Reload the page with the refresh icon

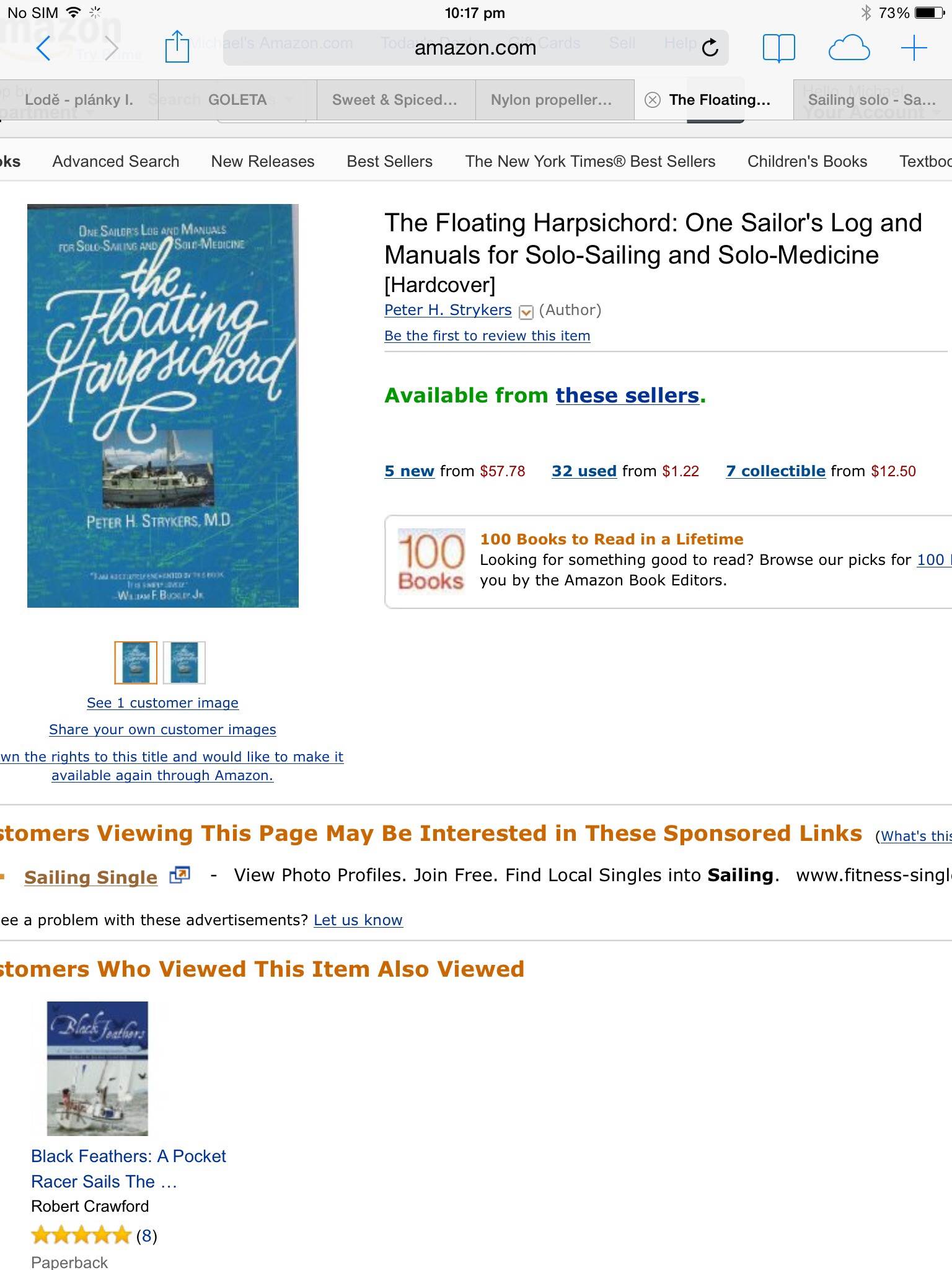710,48
